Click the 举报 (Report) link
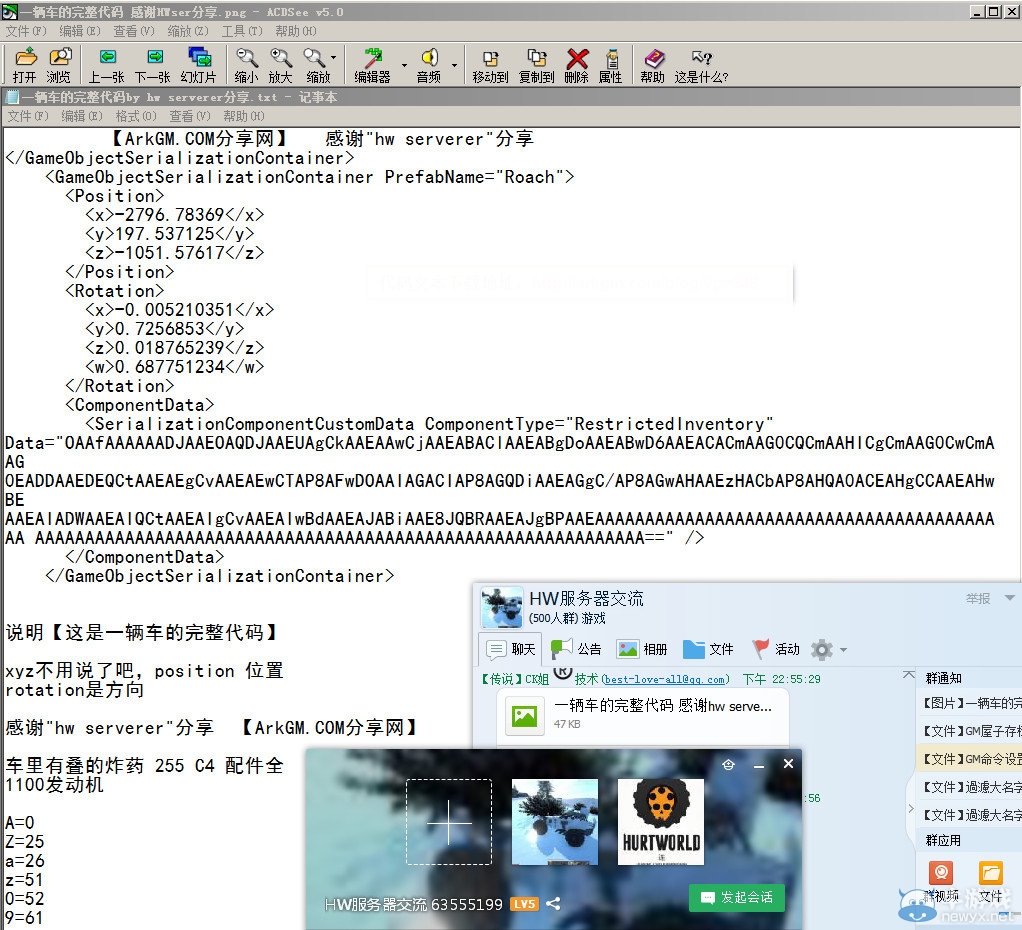The image size is (1022, 930). coord(977,598)
